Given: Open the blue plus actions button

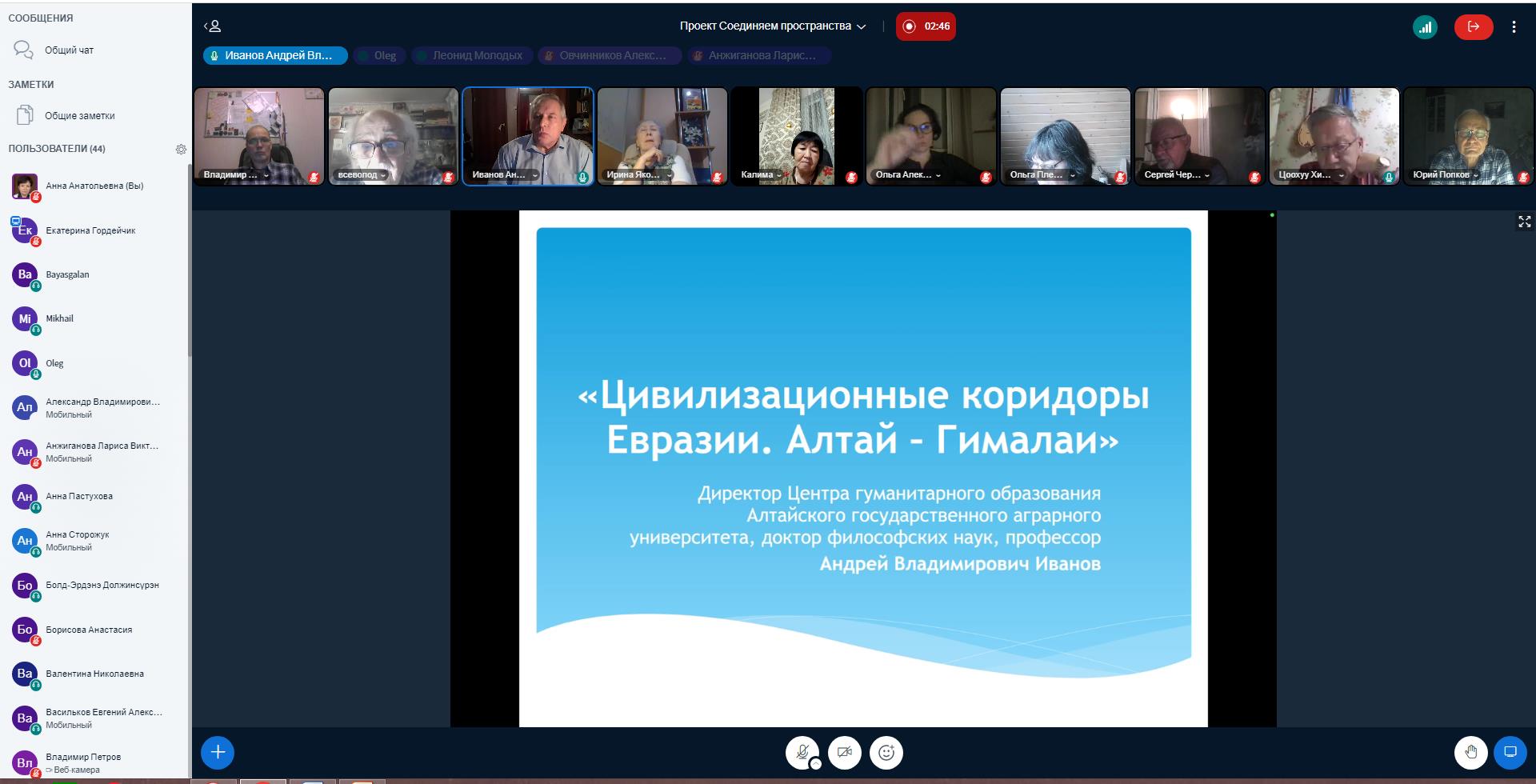Looking at the screenshot, I should coord(218,752).
